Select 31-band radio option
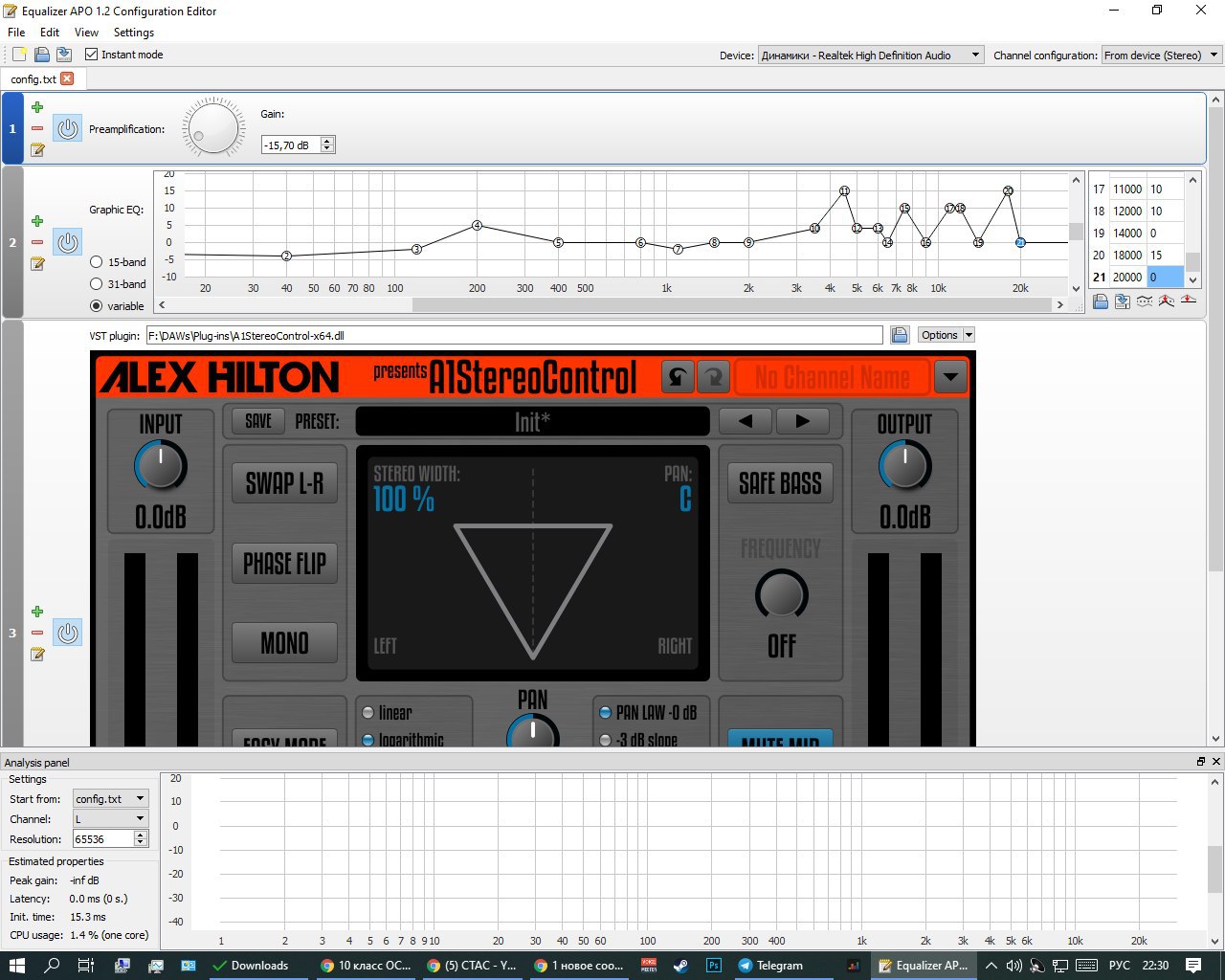 [x=96, y=284]
